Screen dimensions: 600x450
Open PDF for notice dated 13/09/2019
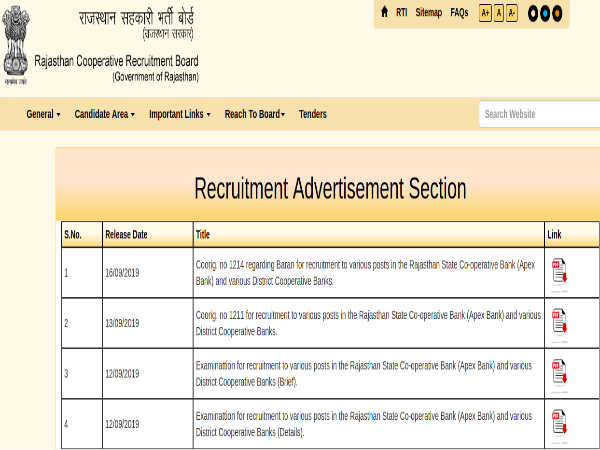(x=559, y=322)
